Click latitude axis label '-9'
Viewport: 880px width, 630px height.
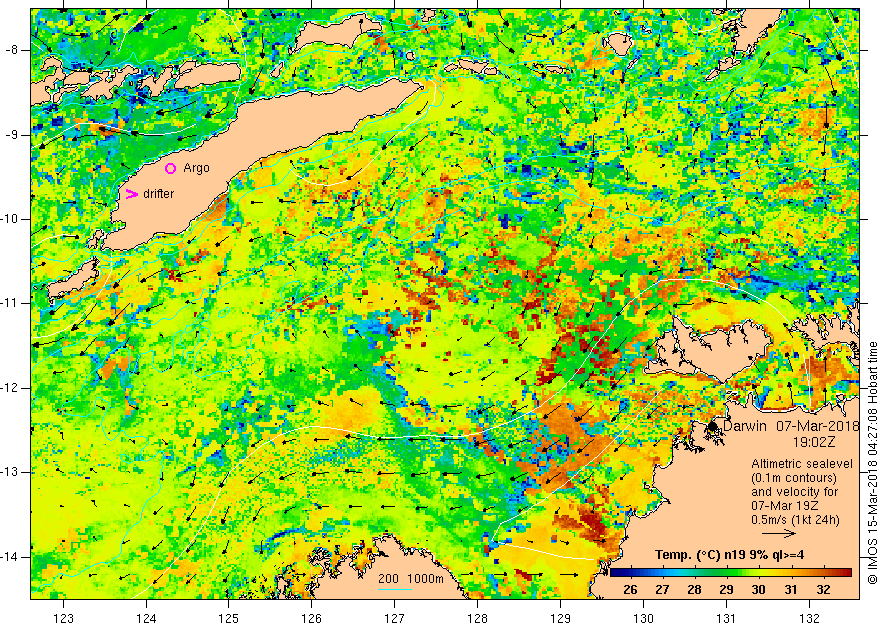[11, 135]
